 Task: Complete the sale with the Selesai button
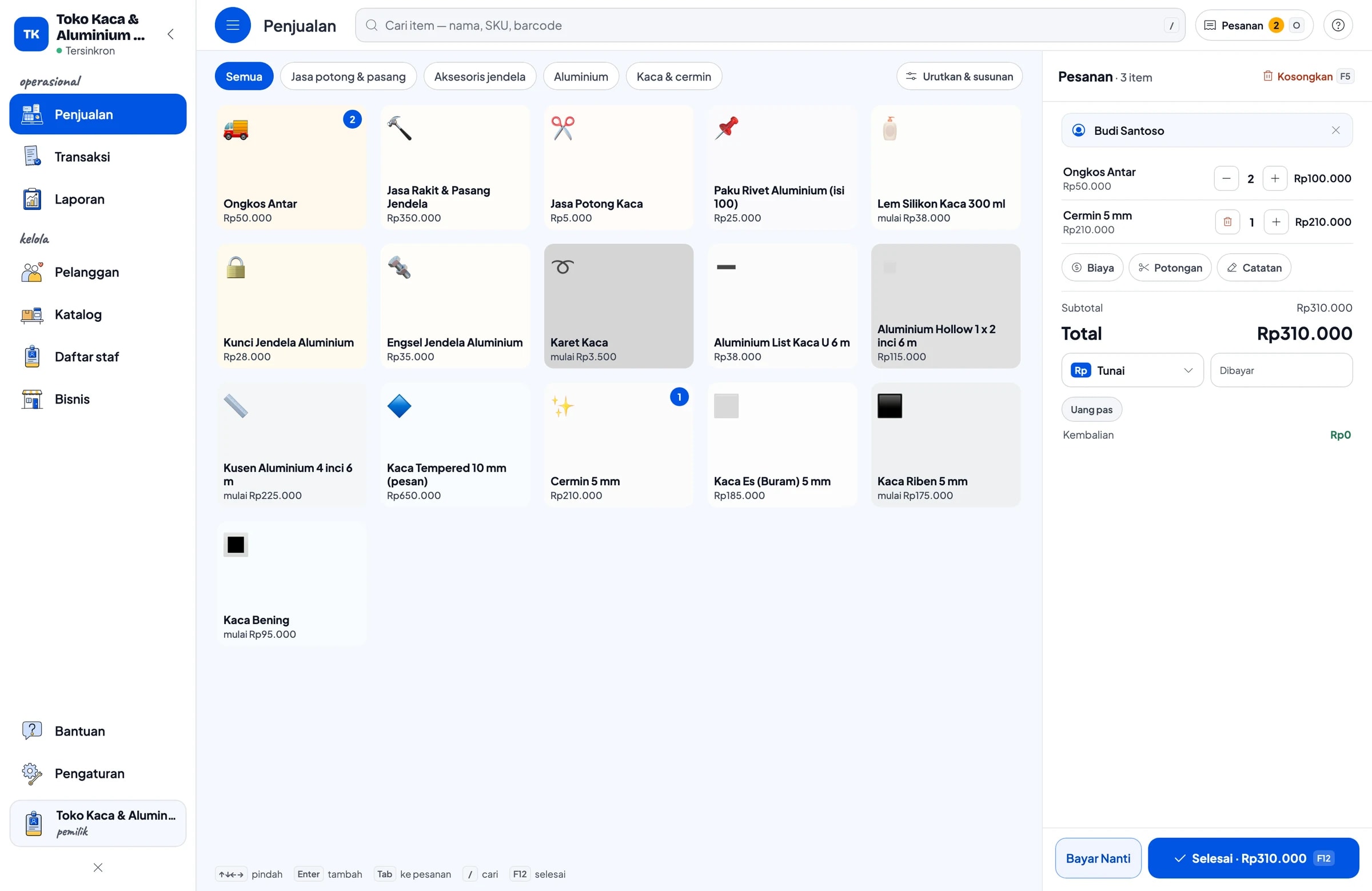[x=1253, y=858]
